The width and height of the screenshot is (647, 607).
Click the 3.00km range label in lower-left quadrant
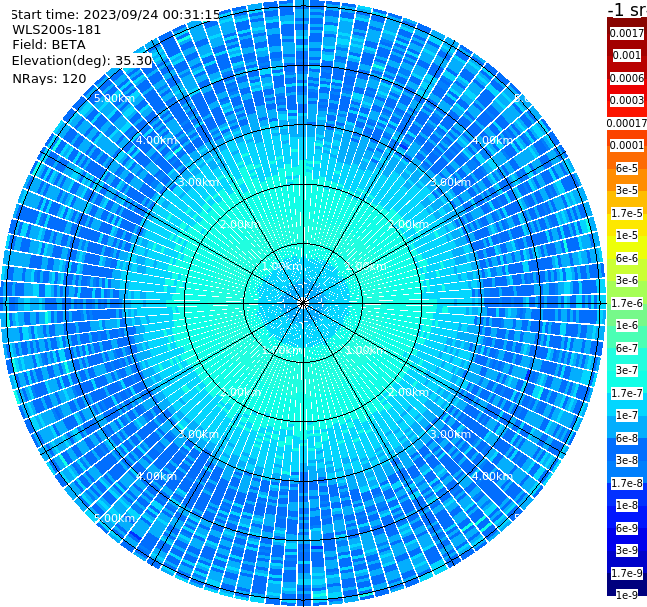tap(198, 434)
